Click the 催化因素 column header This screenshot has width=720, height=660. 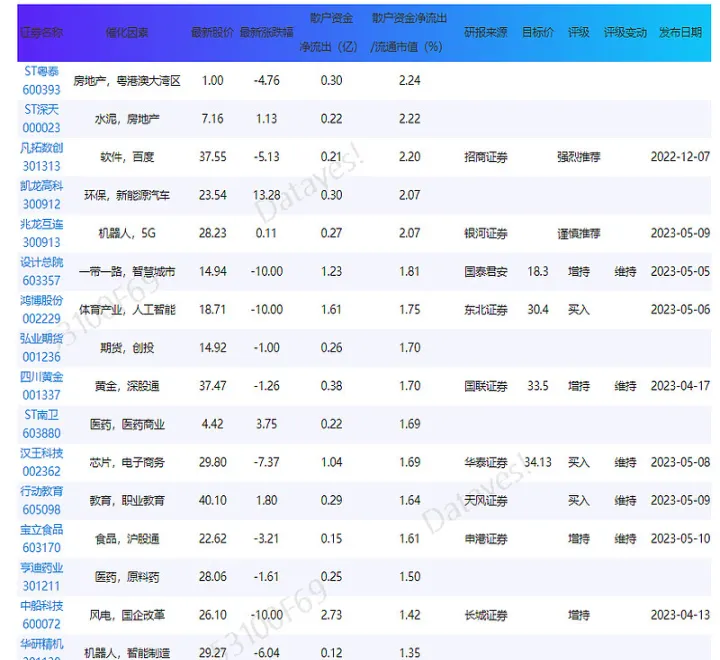[127, 32]
